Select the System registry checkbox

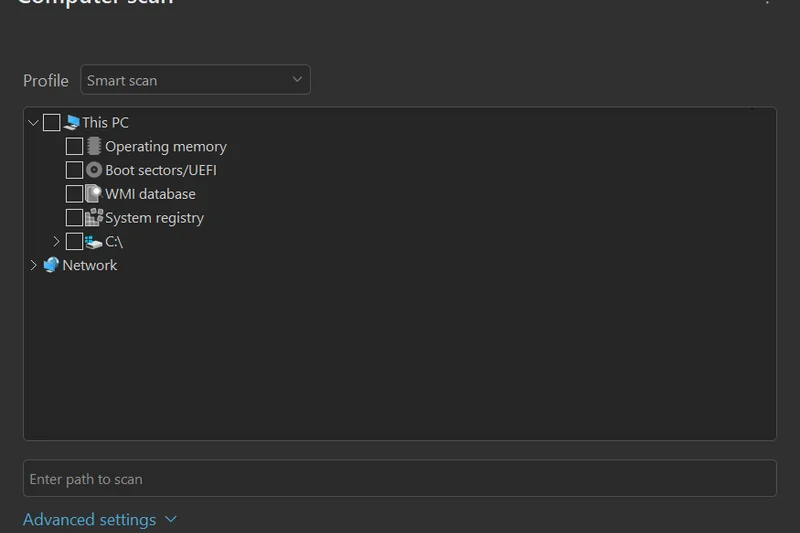tap(74, 217)
